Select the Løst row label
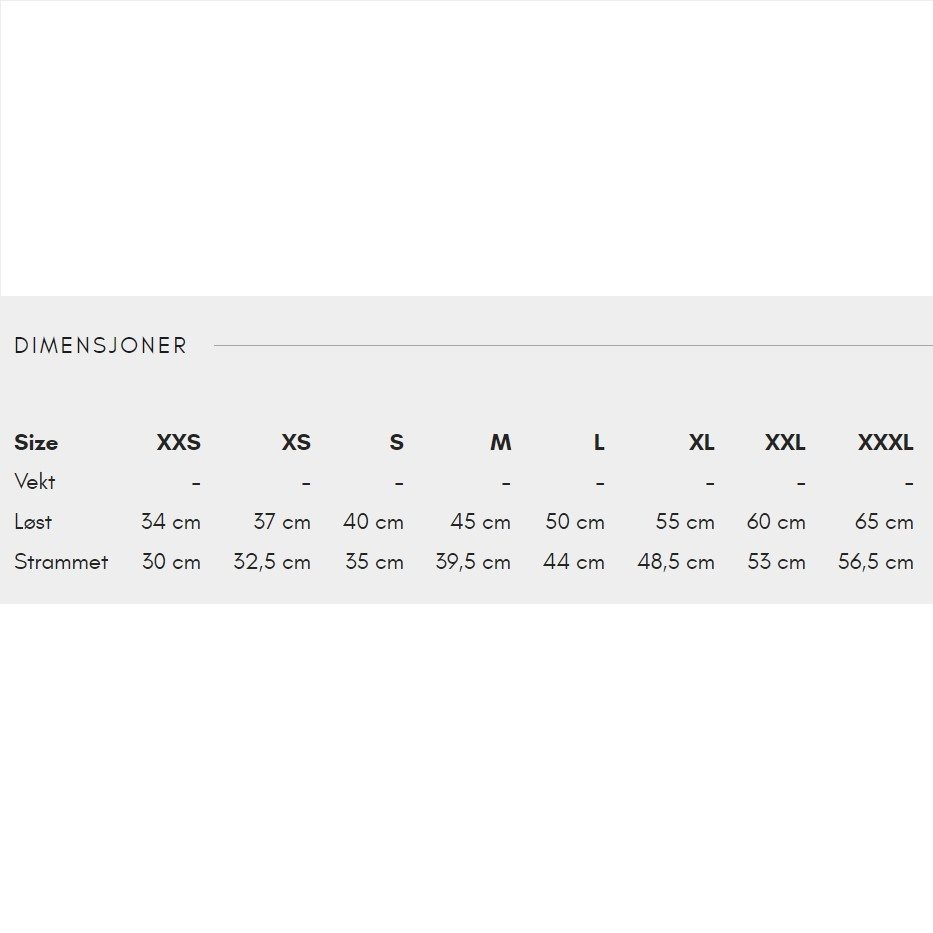 33,522
